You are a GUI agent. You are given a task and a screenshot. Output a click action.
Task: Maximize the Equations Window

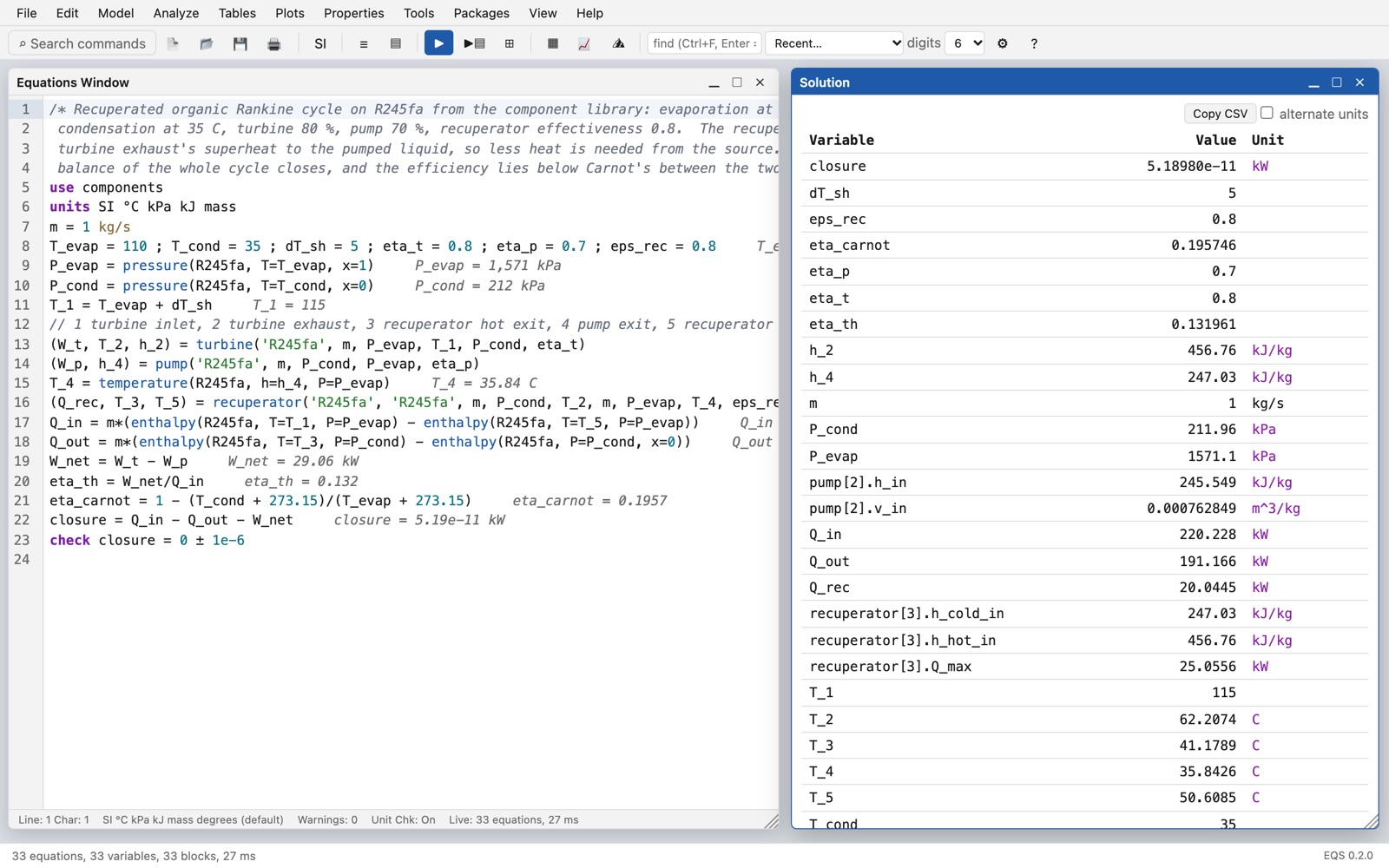click(x=737, y=82)
